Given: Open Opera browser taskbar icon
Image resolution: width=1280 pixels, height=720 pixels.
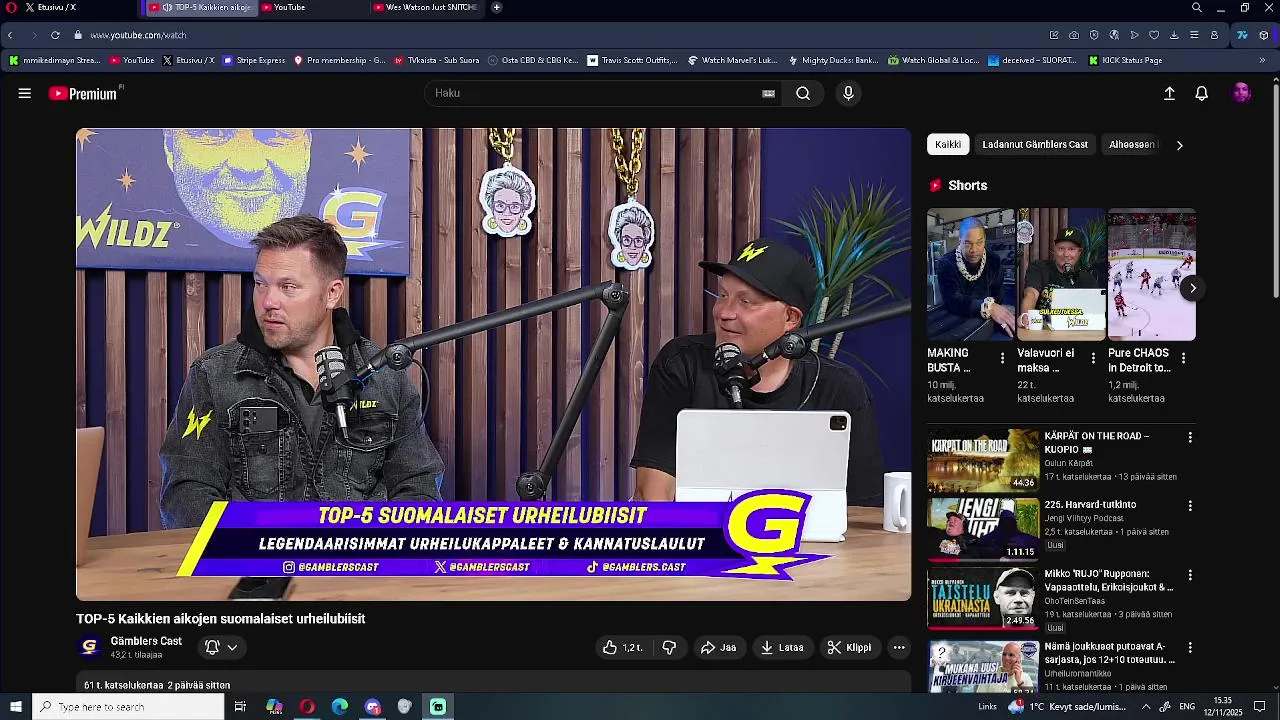Looking at the screenshot, I should (307, 707).
